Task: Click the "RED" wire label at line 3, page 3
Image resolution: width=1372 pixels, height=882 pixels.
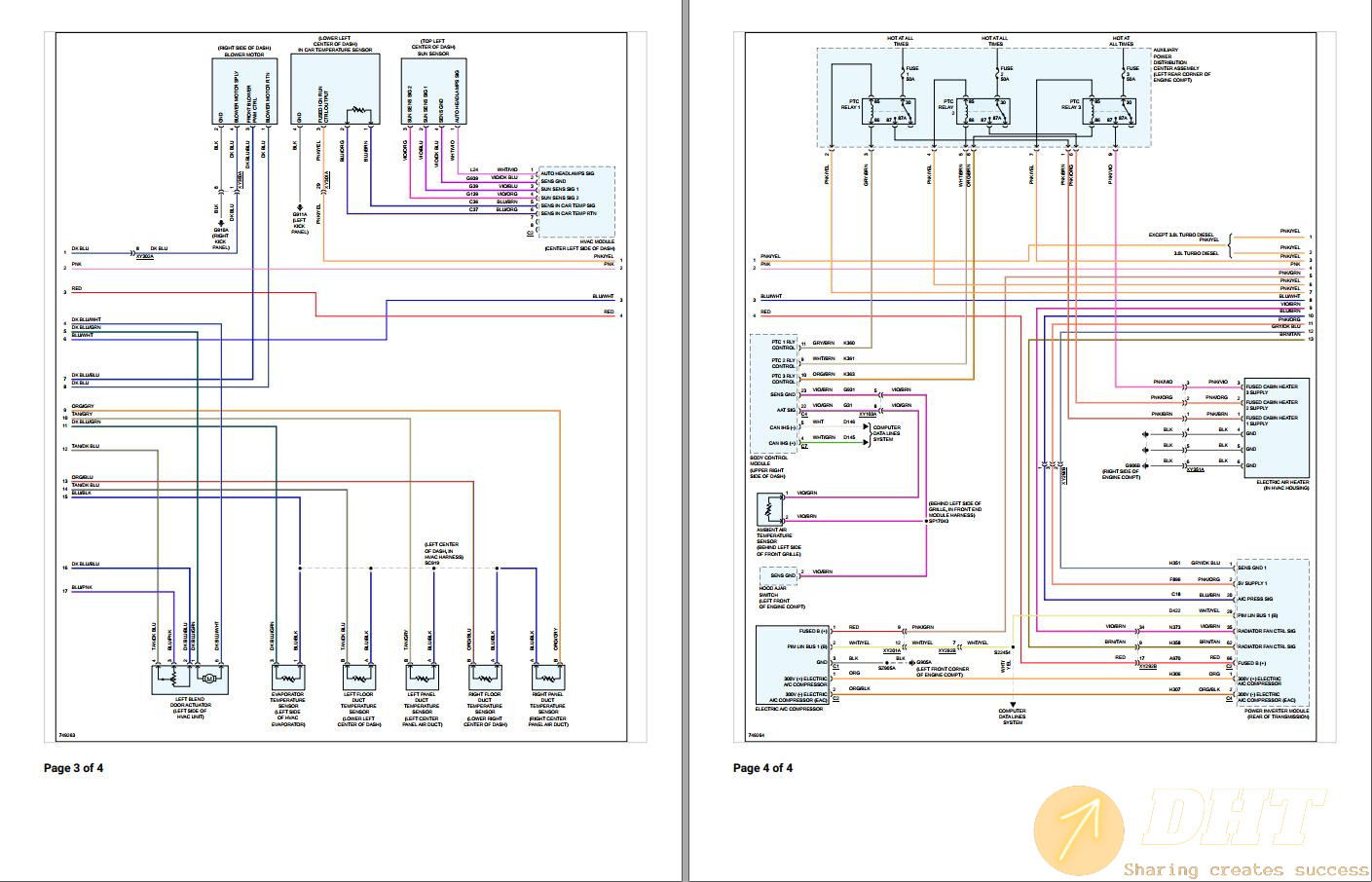Action: pyautogui.click(x=77, y=289)
